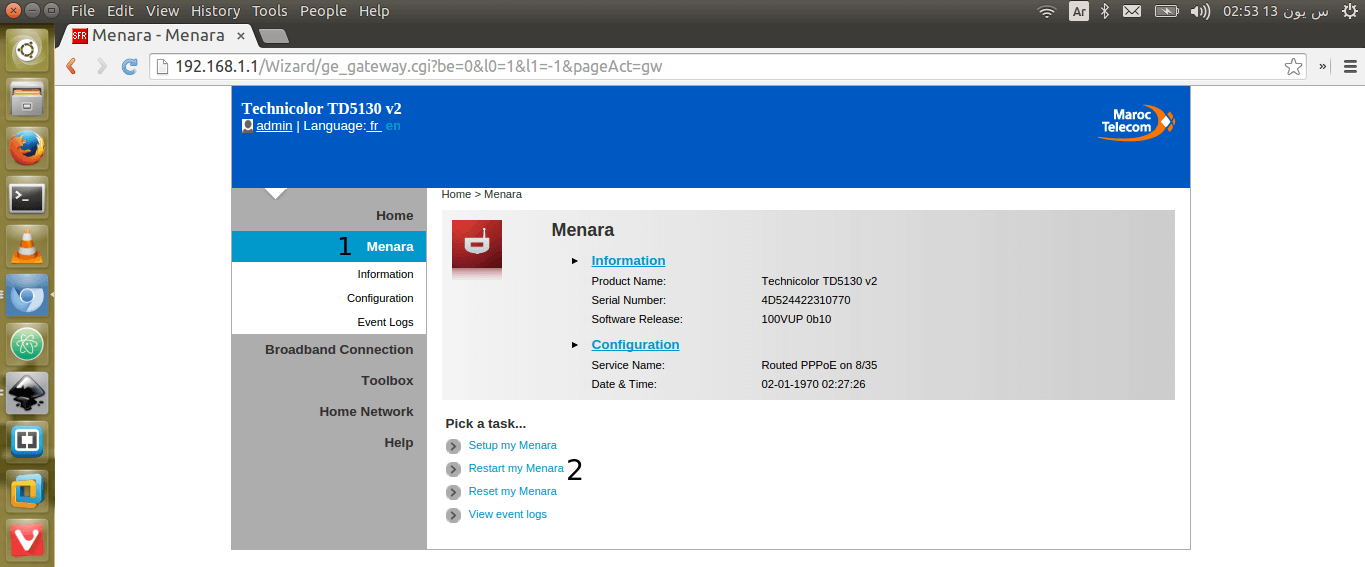Launch Inkscape from the dock

coord(27,393)
